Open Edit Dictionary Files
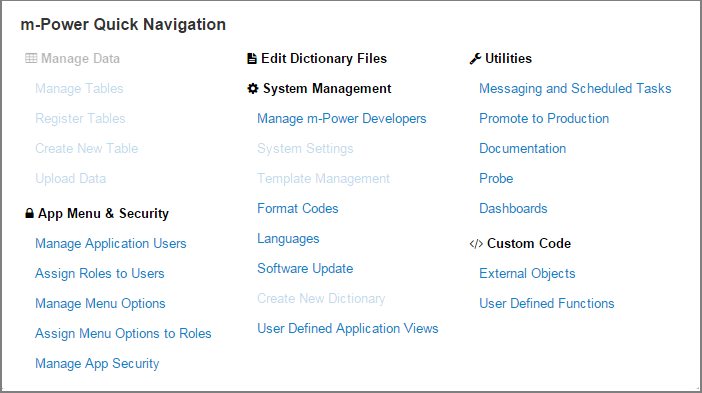 point(324,59)
